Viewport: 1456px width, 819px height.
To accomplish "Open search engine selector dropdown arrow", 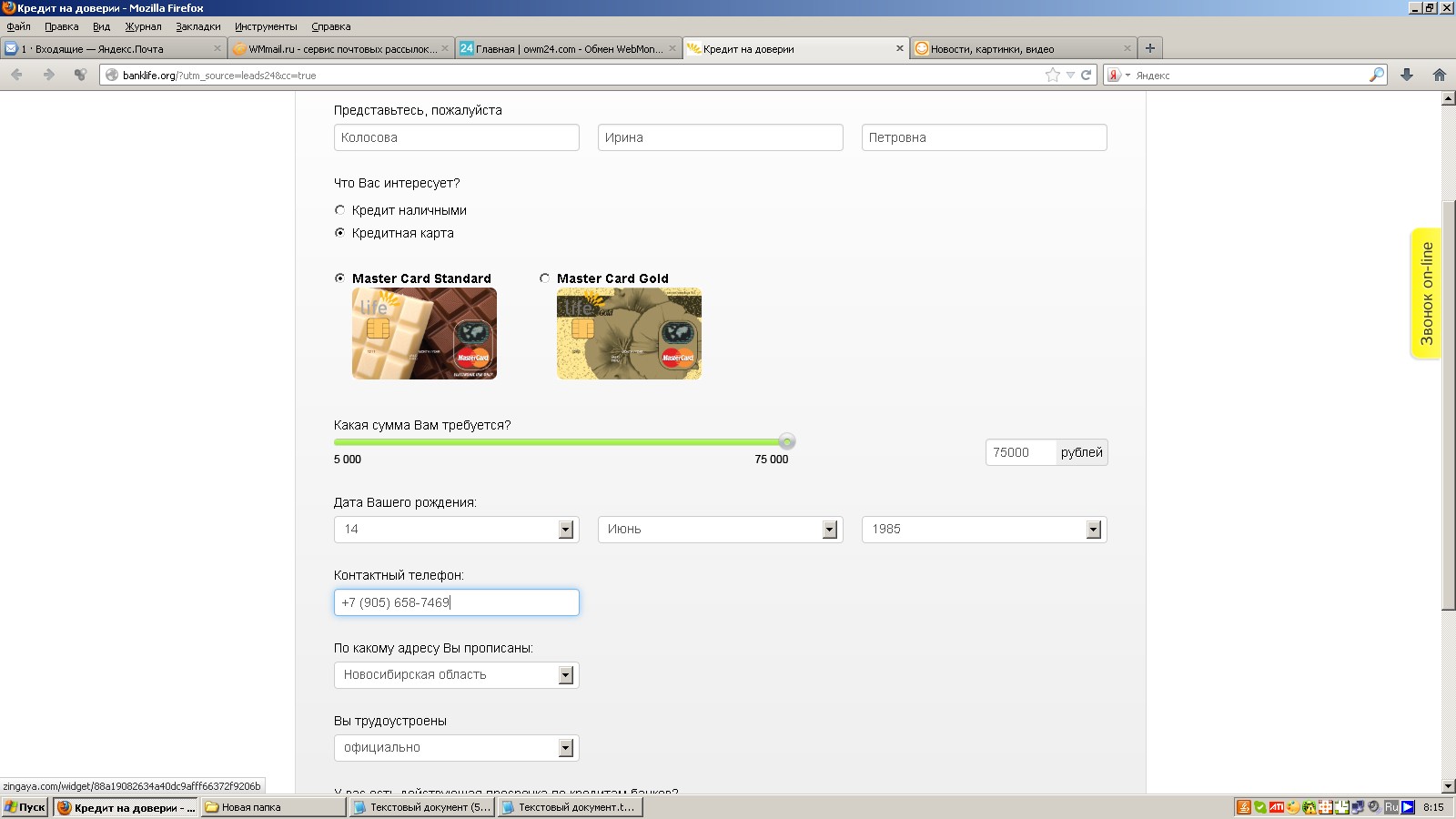I will [x=1127, y=76].
